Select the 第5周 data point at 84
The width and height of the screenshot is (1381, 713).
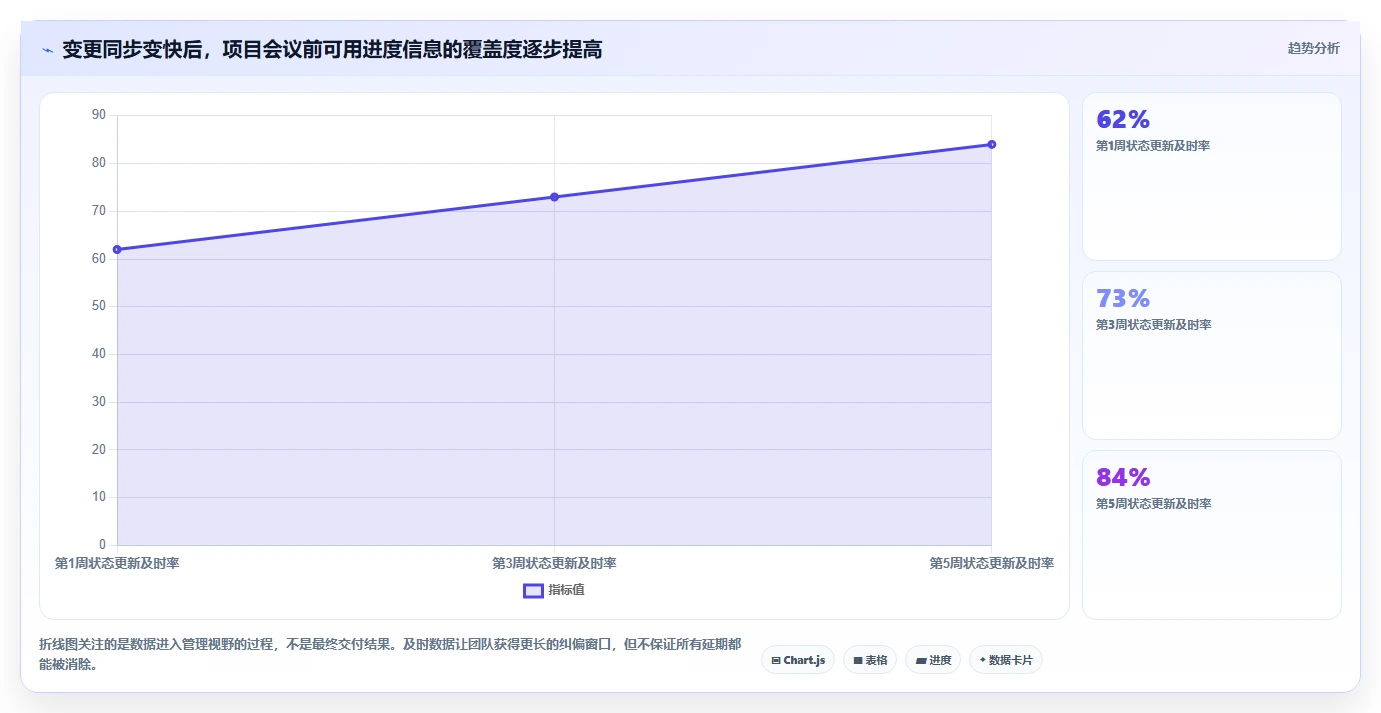[x=991, y=144]
